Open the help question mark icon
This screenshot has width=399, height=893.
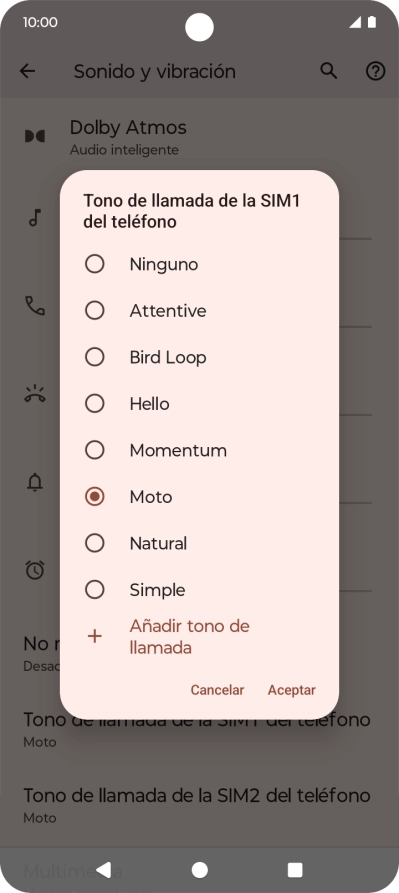[x=375, y=71]
